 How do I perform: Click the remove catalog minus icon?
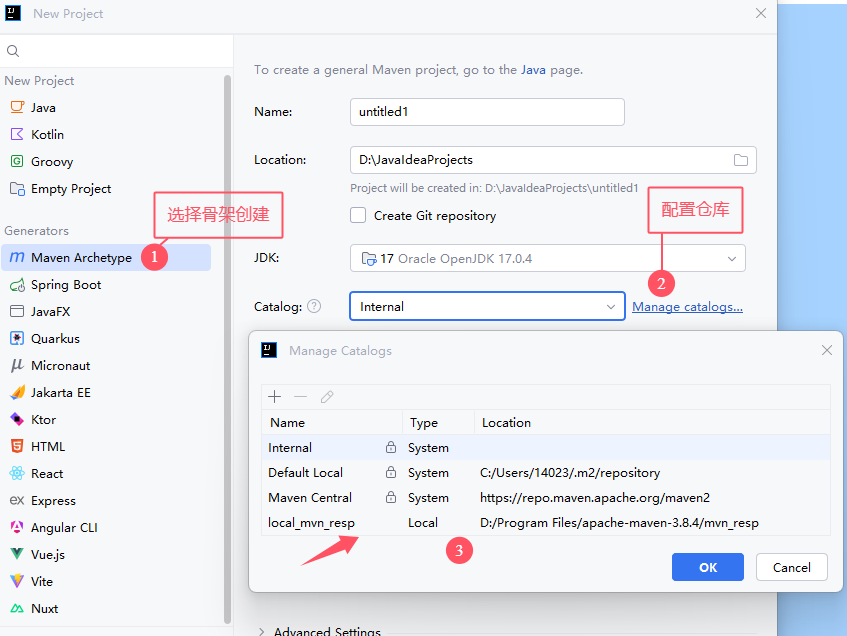point(300,397)
